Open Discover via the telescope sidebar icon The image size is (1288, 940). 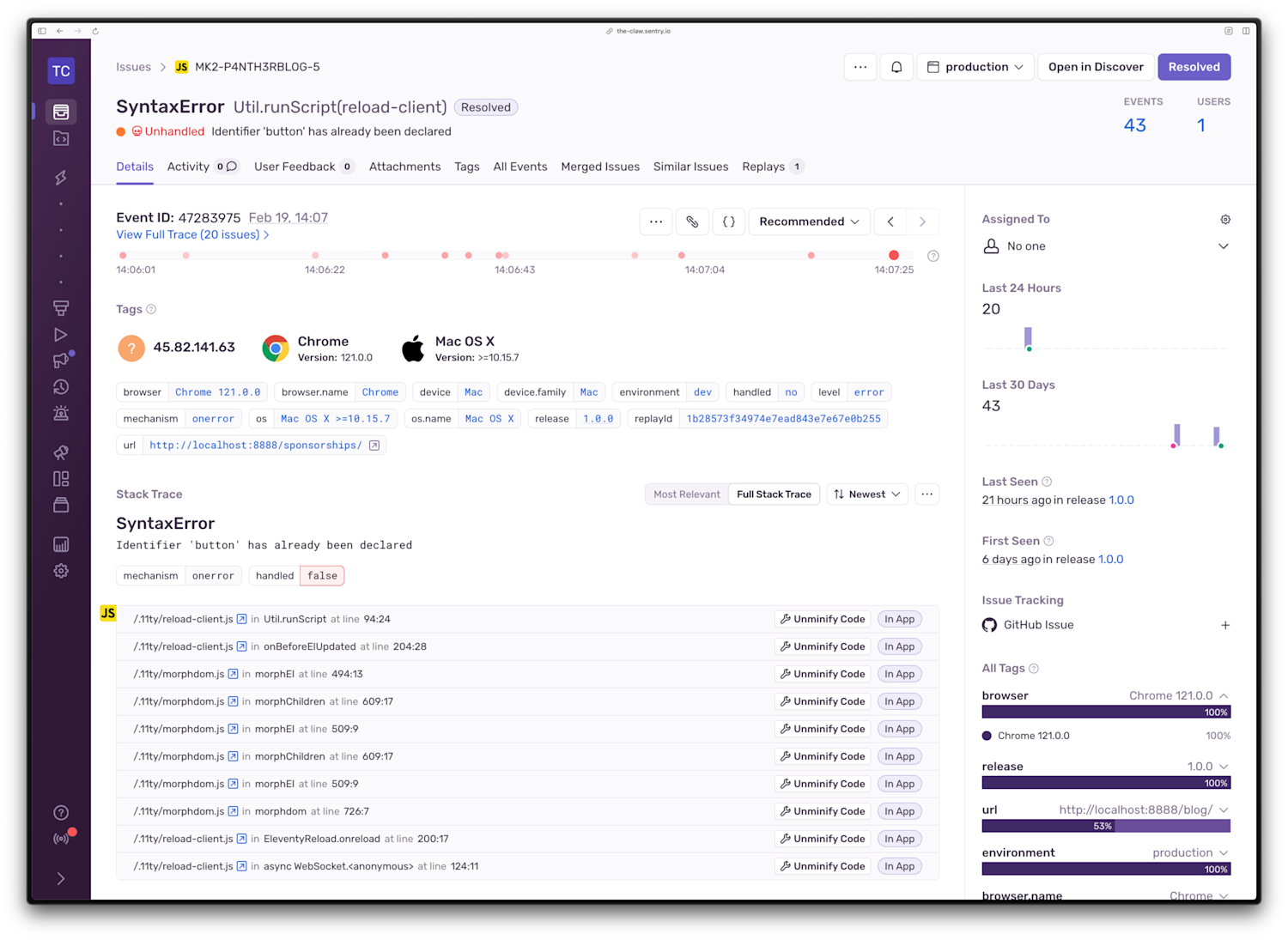[60, 452]
